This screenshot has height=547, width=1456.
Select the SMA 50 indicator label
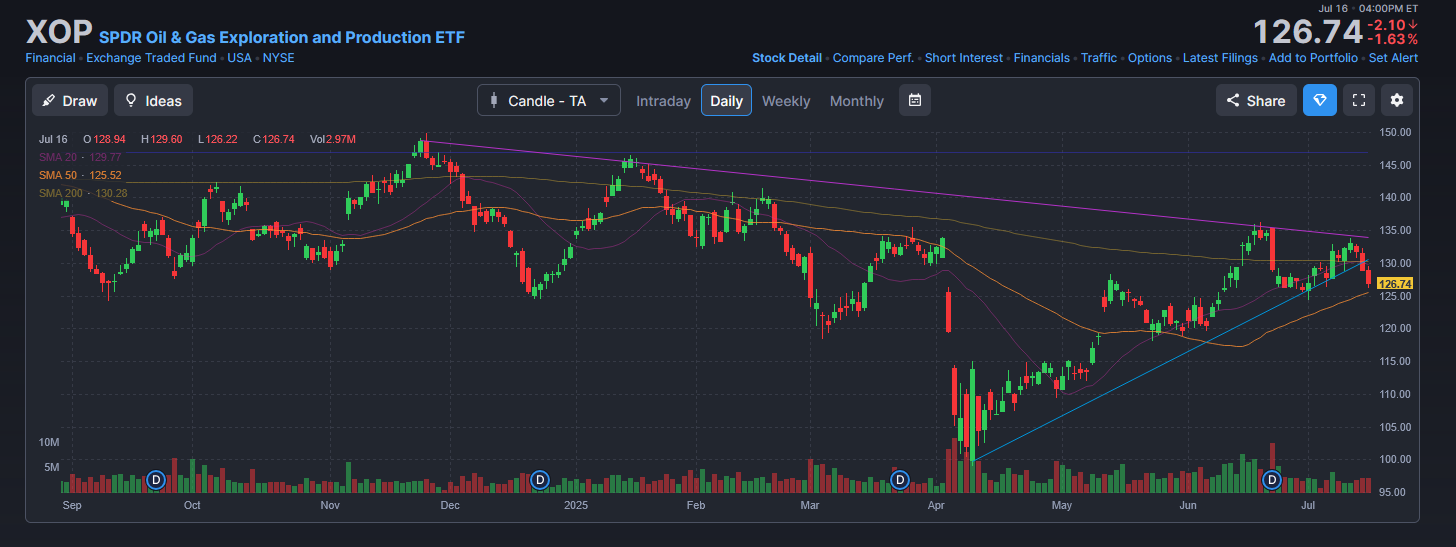[x=80, y=175]
